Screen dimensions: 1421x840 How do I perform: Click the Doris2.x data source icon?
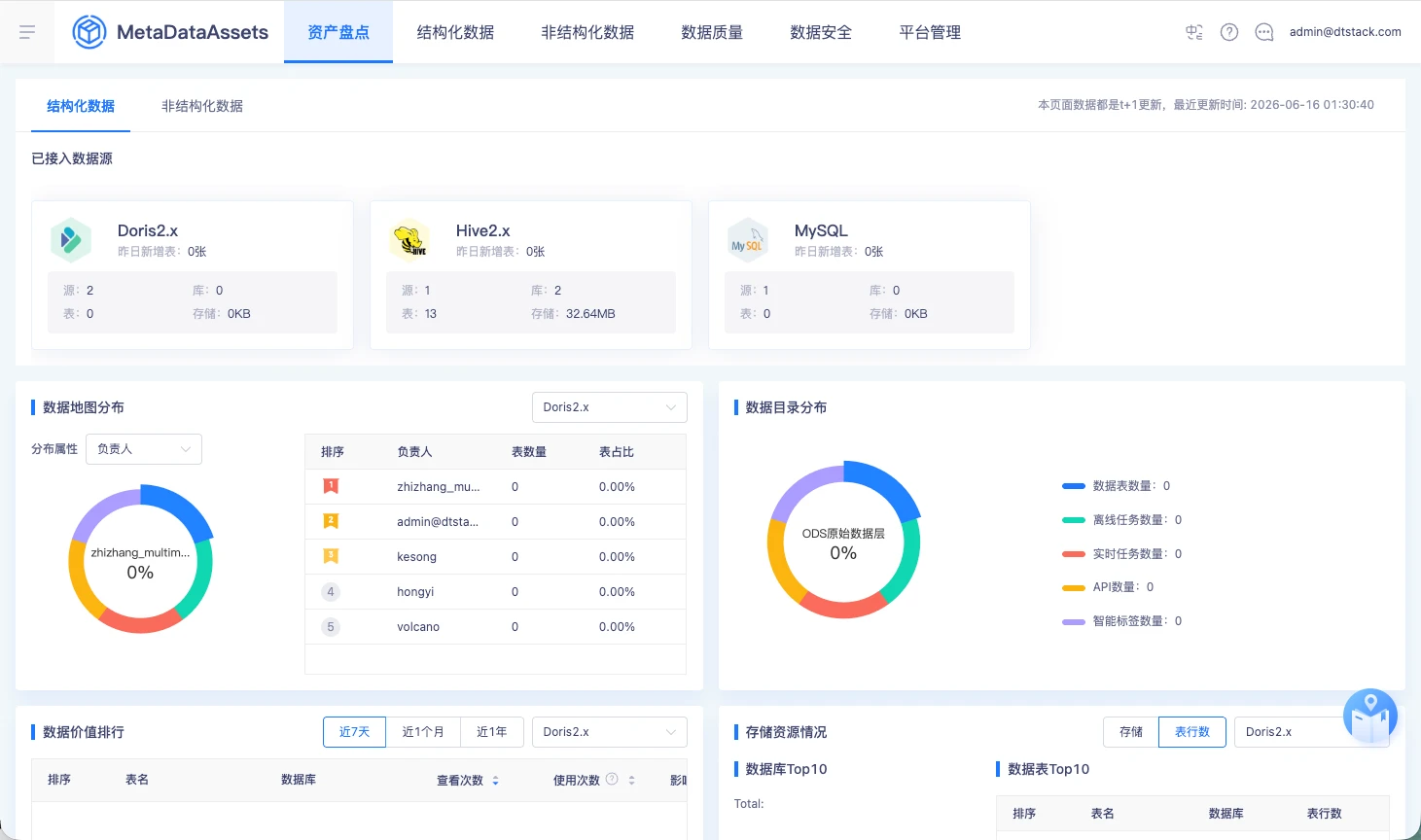[x=71, y=239]
